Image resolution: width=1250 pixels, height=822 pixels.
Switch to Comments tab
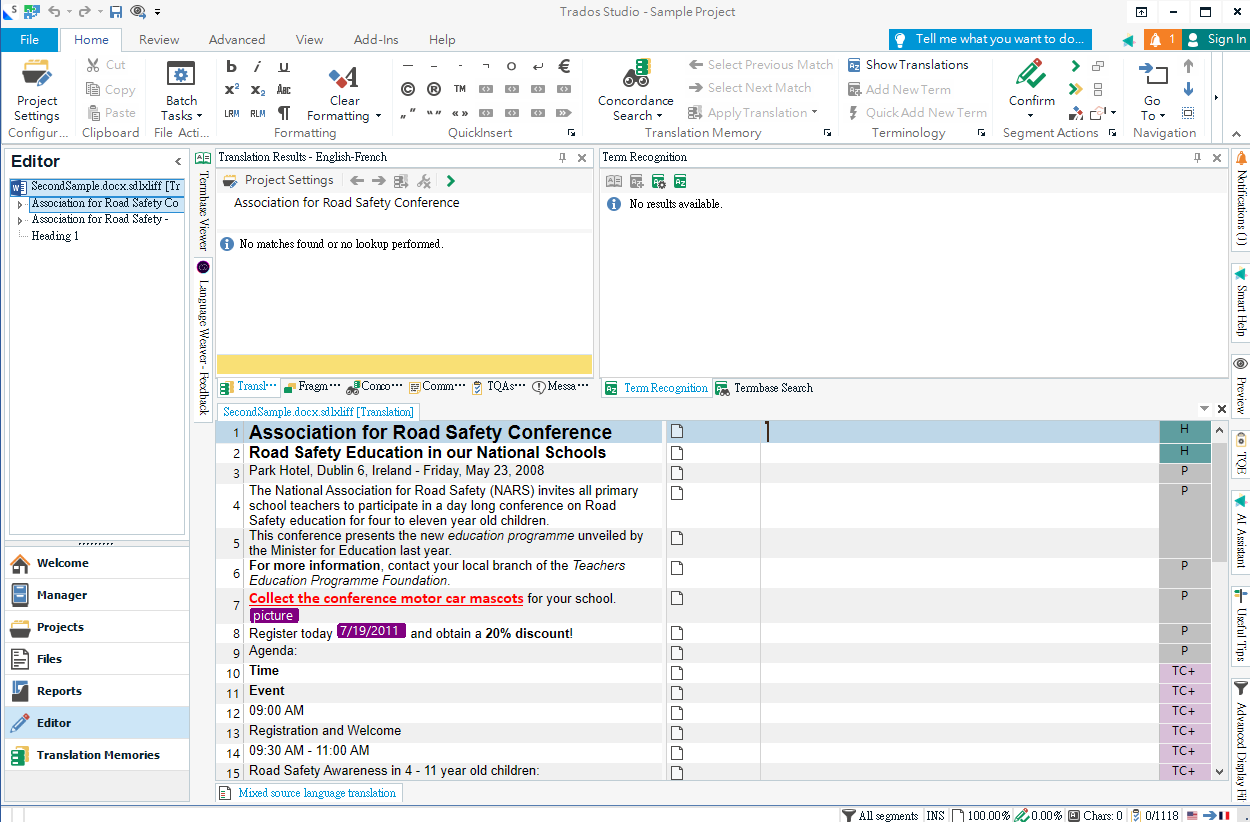pos(436,387)
